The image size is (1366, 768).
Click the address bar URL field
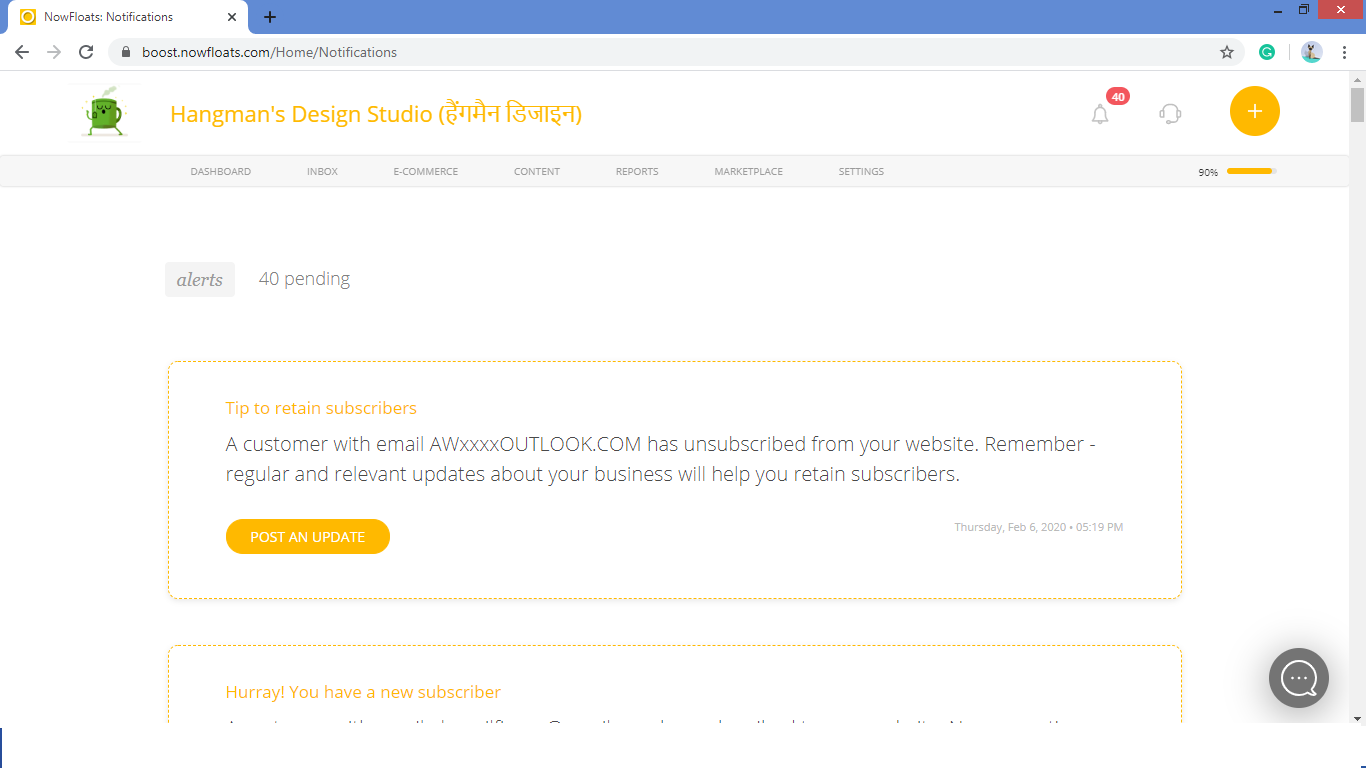click(675, 52)
